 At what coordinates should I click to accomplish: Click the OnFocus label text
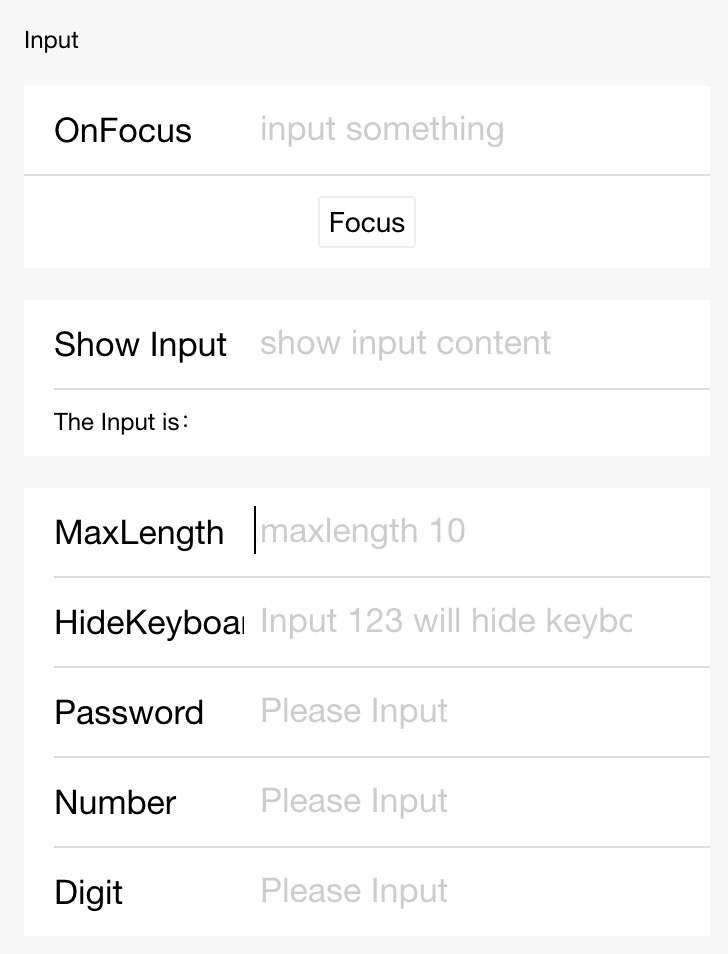(x=122, y=130)
